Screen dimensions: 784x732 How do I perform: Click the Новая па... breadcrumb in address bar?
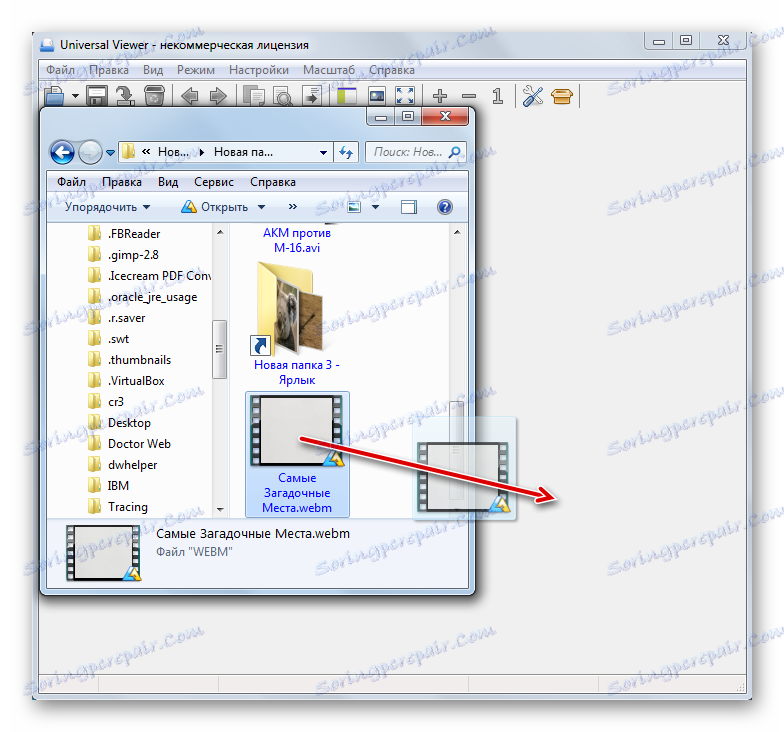(244, 152)
